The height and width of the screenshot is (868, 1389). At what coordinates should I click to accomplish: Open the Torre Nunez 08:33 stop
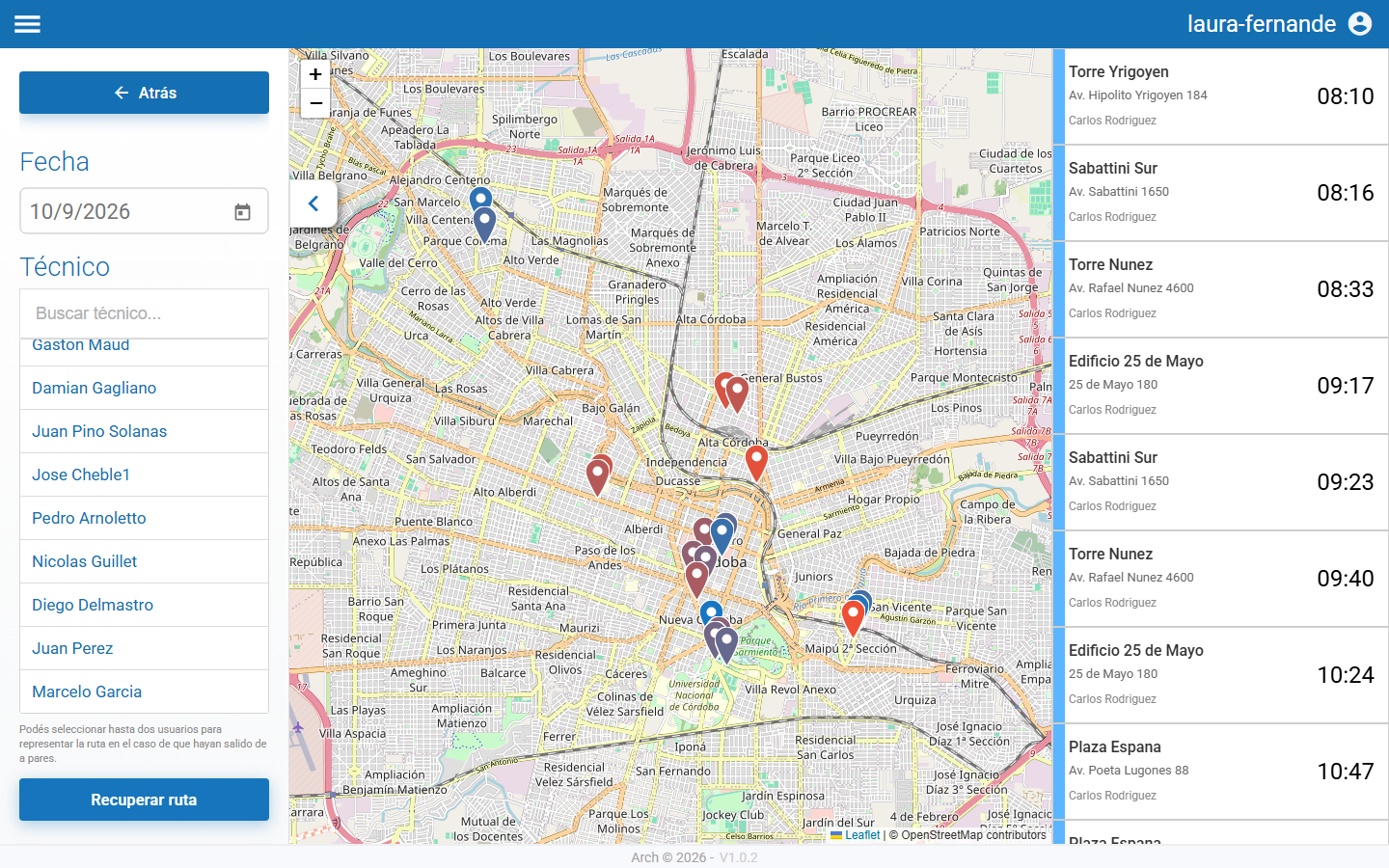point(1220,289)
